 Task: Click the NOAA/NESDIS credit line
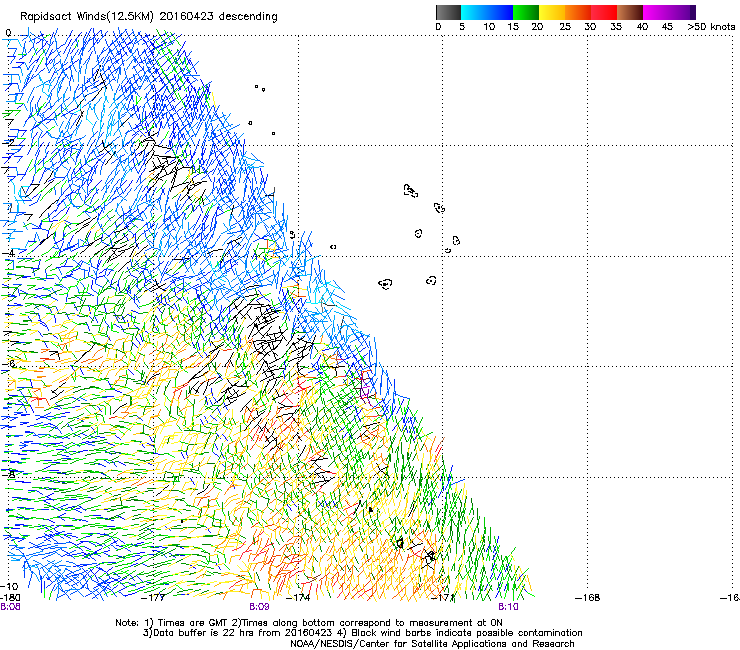point(432,643)
